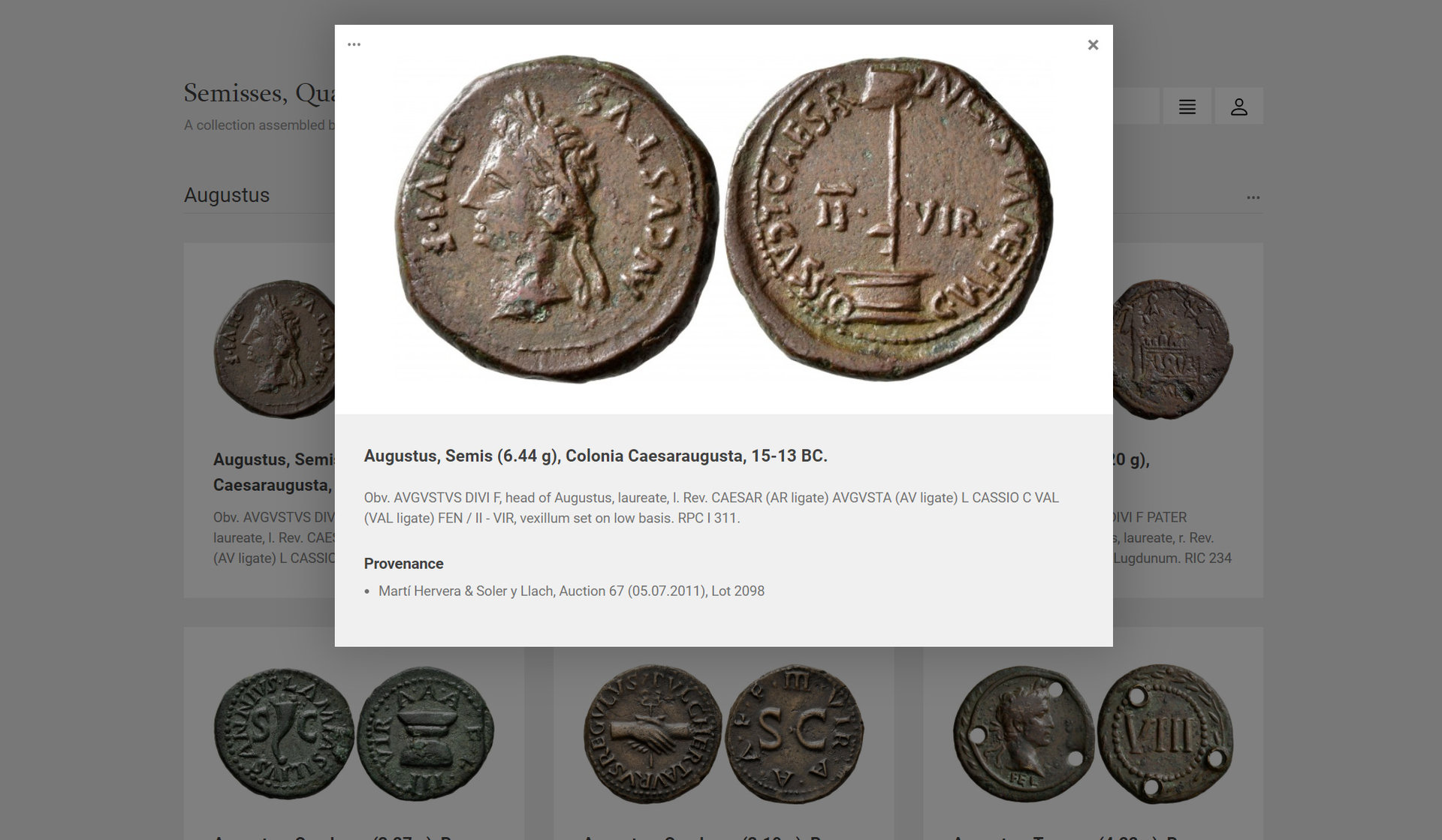
Task: Select the Augustus Semis title in modal
Action: point(595,456)
